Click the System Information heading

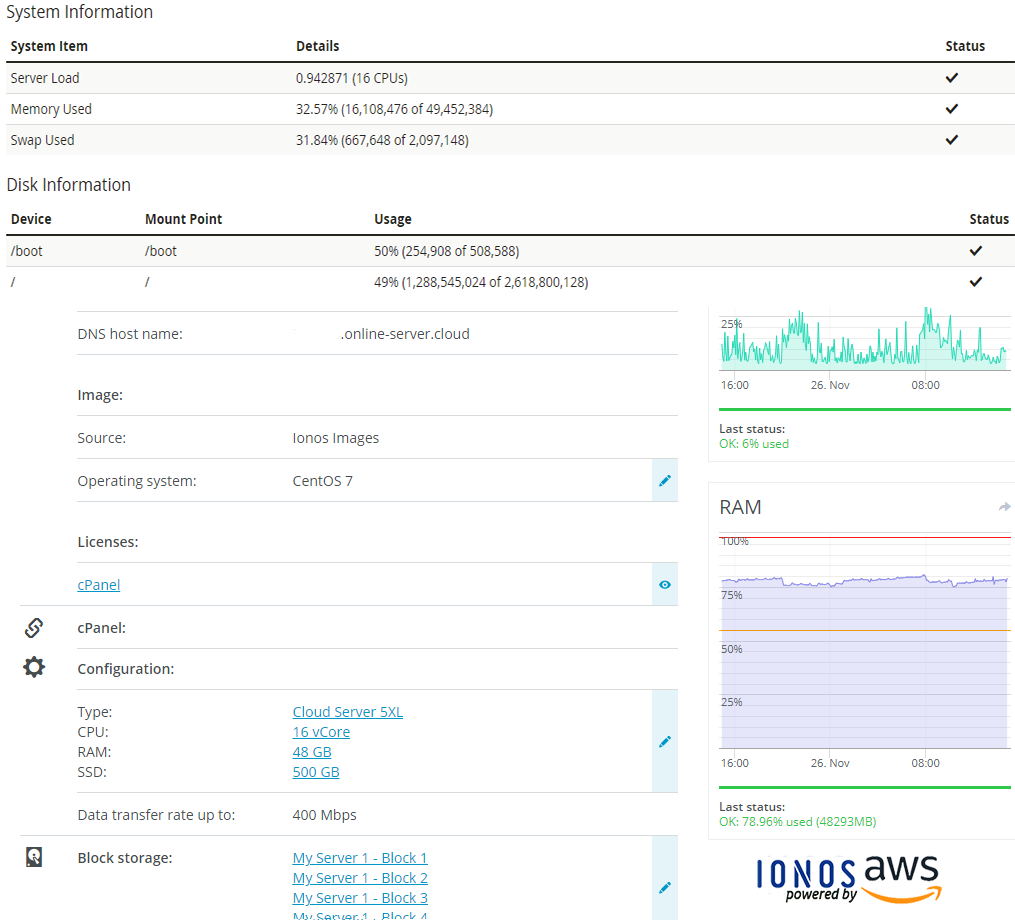coord(80,12)
